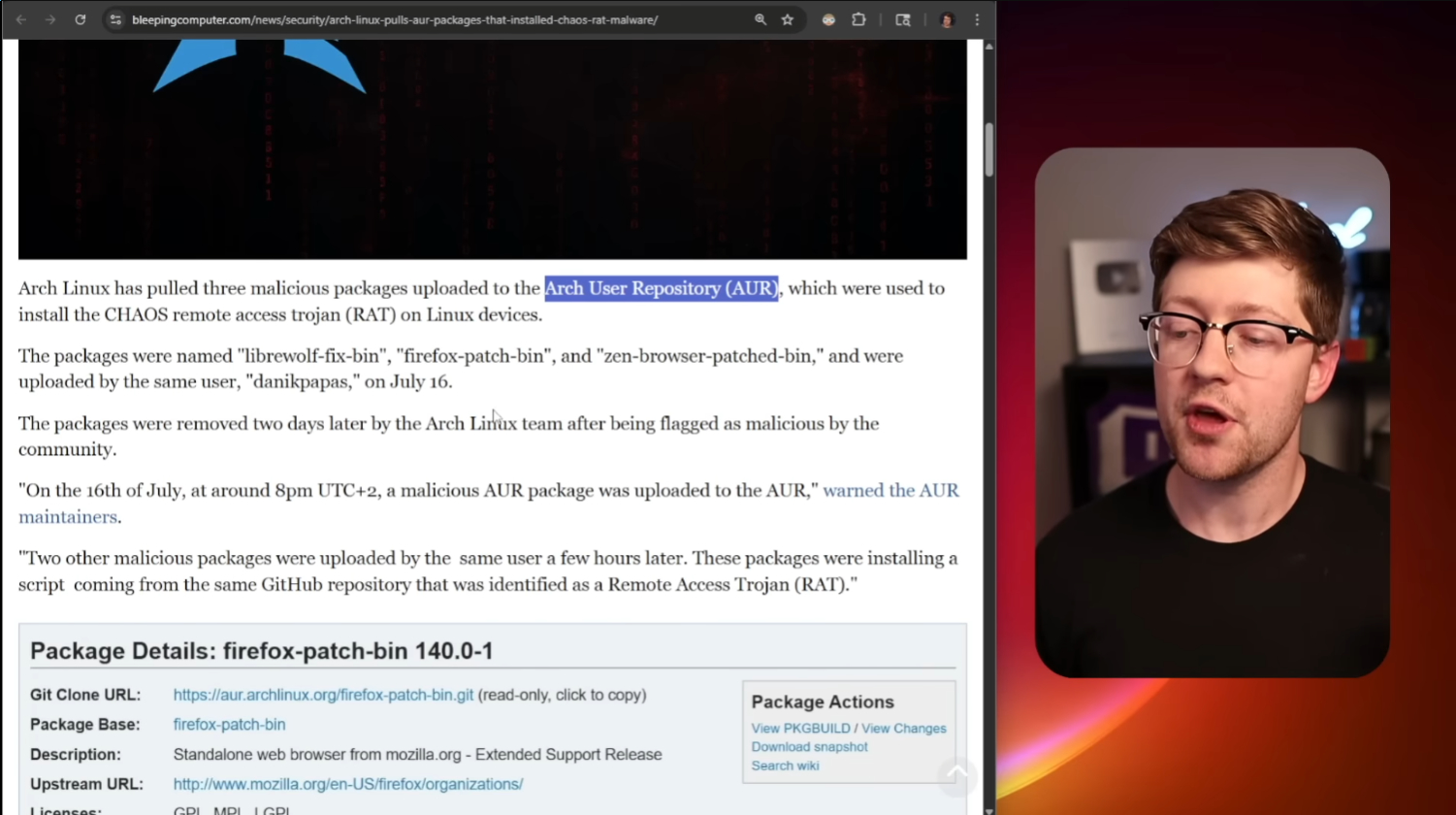Click scrollbar up arrow

coord(989,47)
